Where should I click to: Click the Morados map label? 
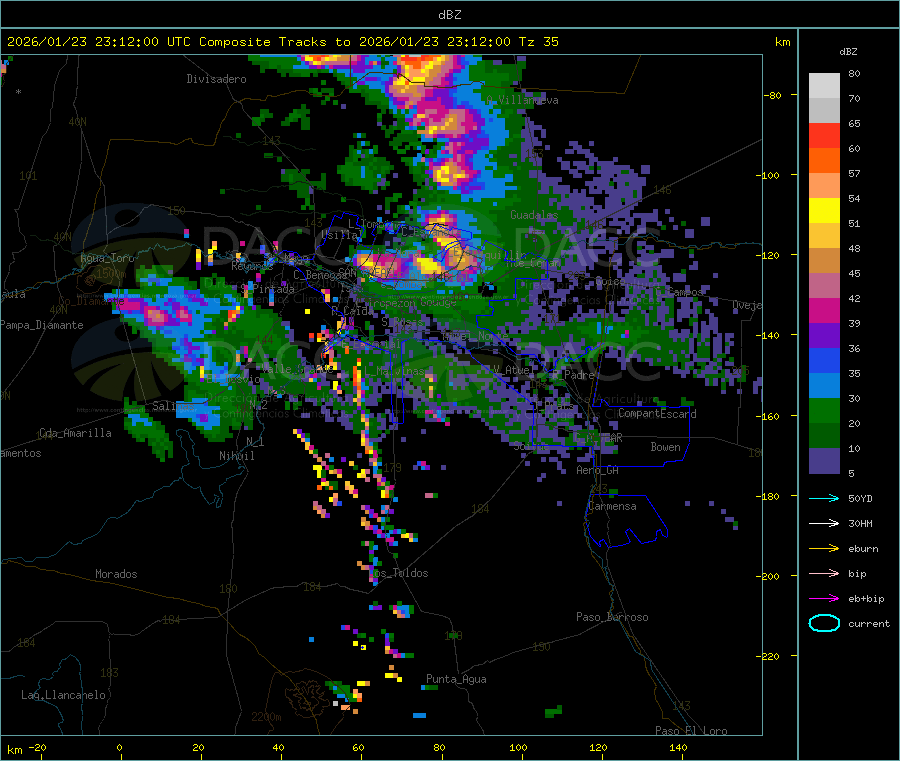(x=116, y=574)
